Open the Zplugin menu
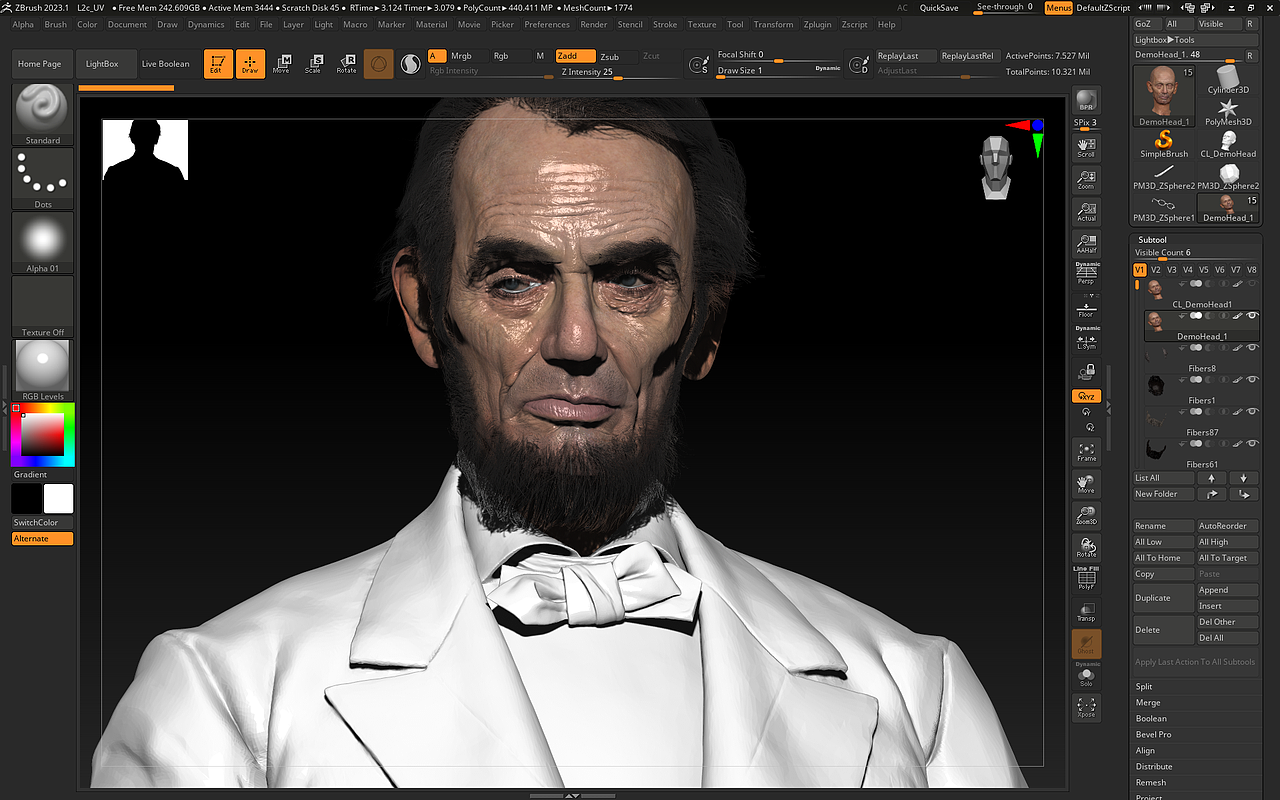This screenshot has height=800, width=1280. point(817,24)
